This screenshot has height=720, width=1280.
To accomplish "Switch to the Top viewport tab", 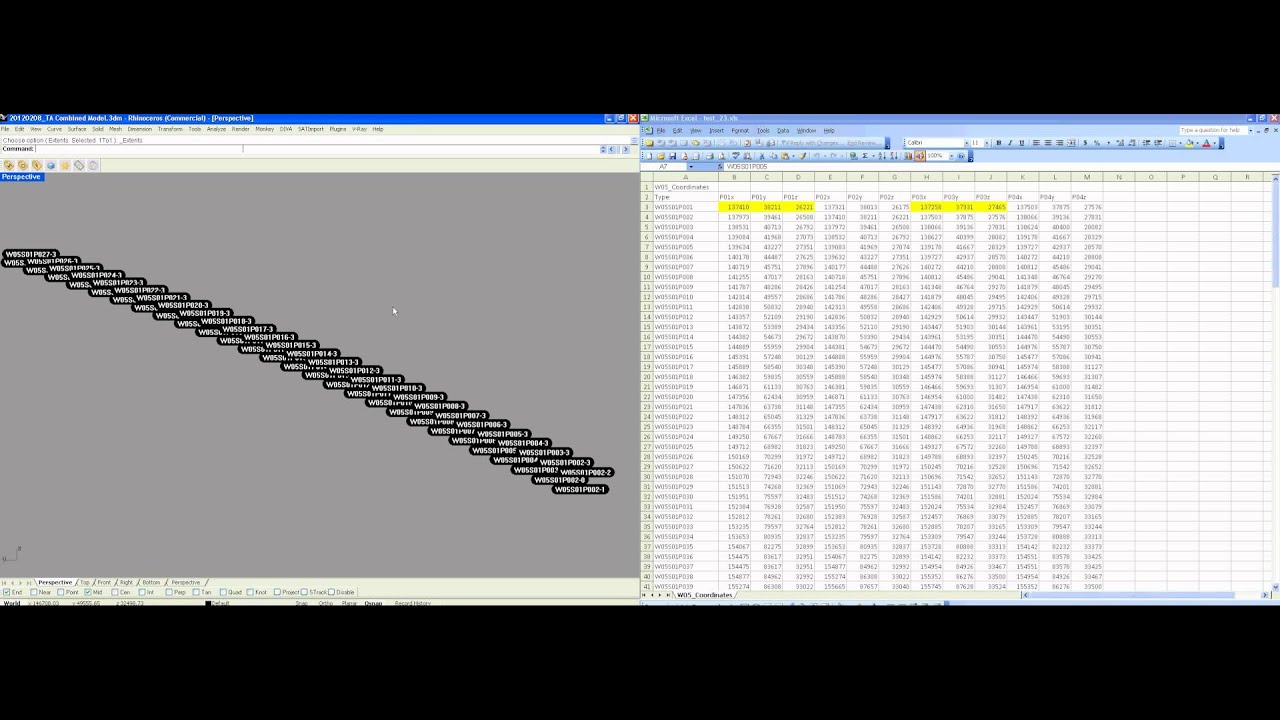I will pos(85,582).
